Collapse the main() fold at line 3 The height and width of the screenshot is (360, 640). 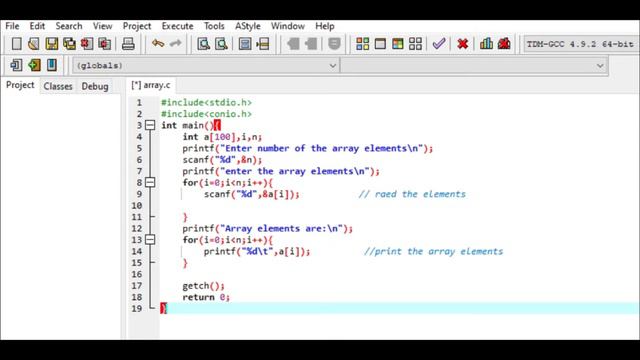click(150, 125)
